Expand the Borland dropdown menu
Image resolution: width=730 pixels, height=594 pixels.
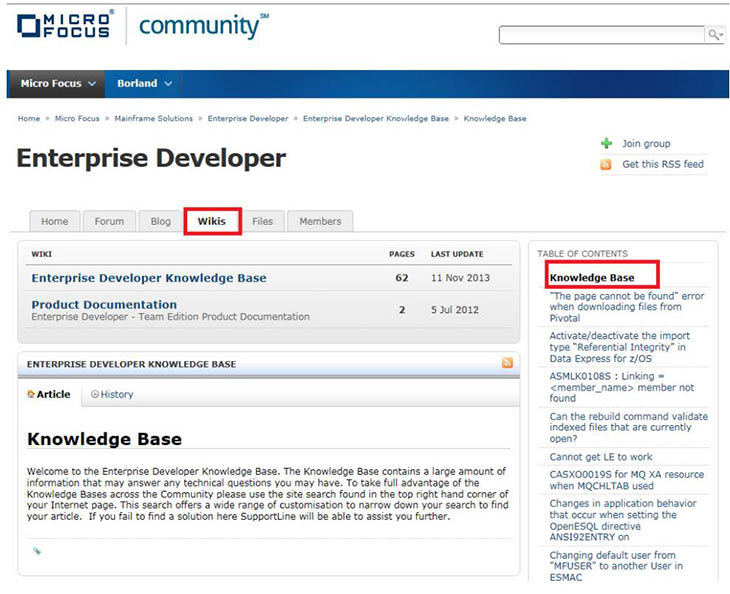point(144,83)
